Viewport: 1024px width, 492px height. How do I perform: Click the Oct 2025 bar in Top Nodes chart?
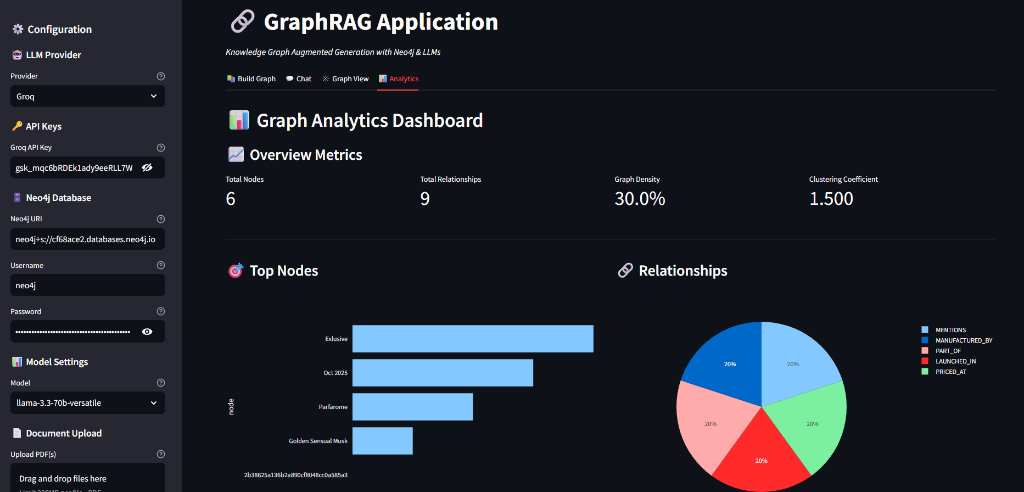click(443, 372)
